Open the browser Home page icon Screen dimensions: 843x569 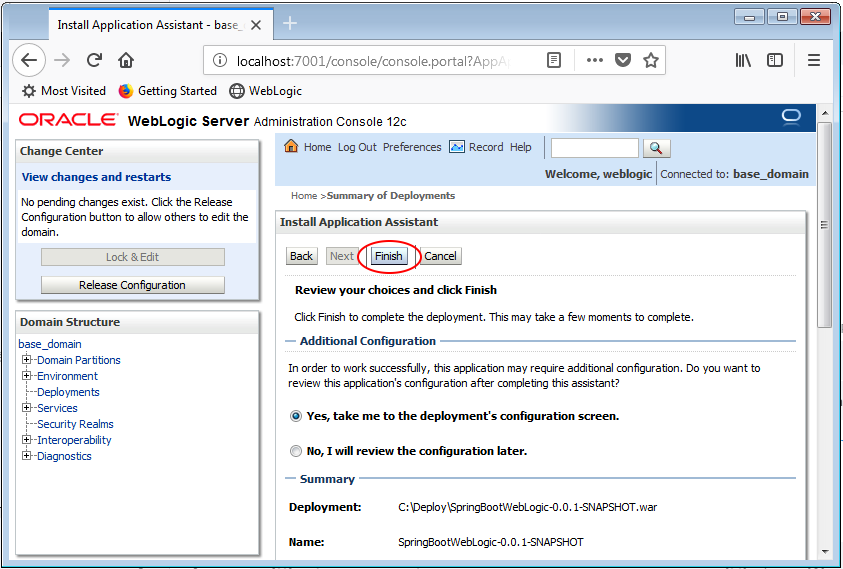coord(126,60)
